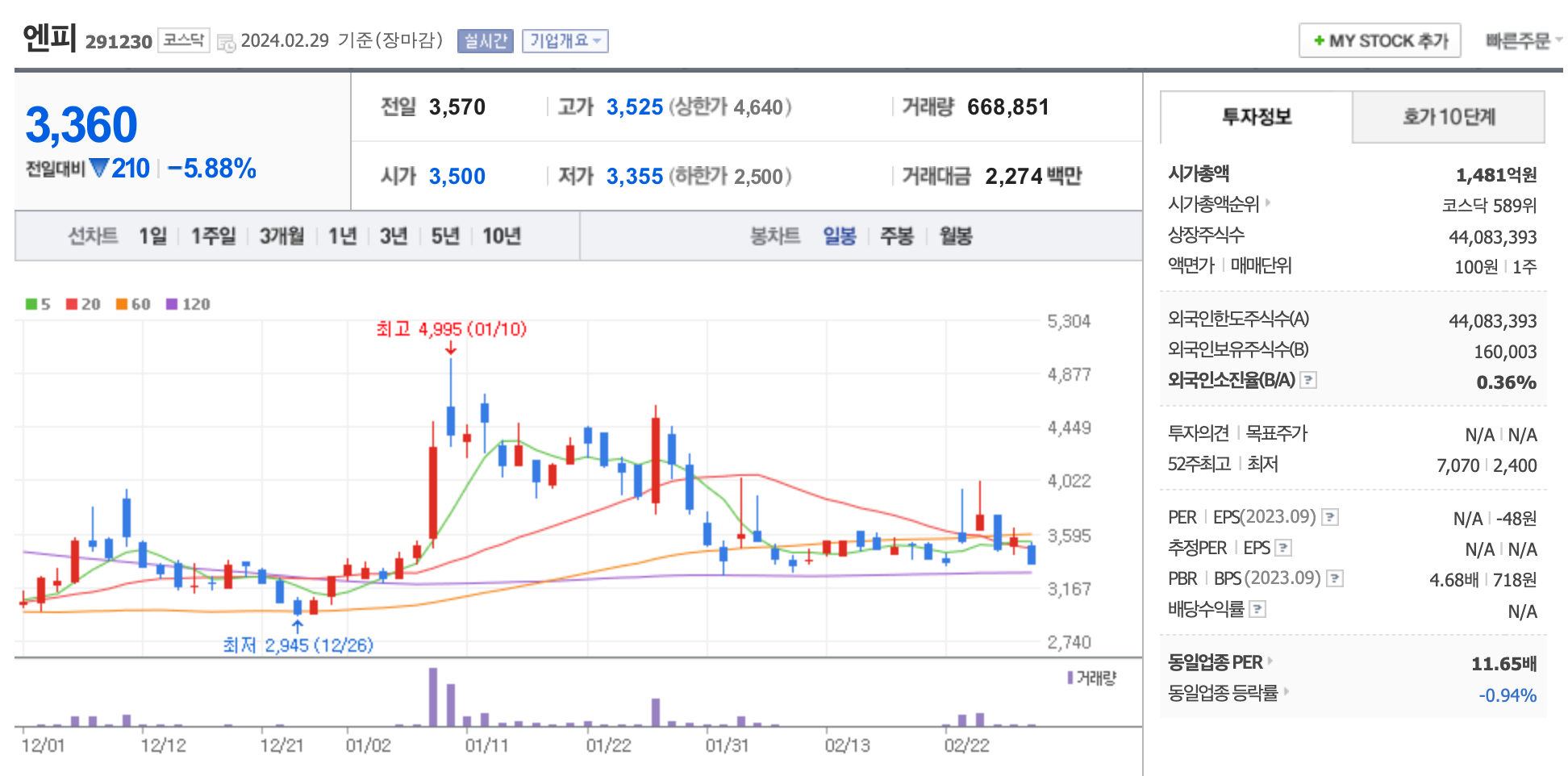Select the 주봉 weekly candle tab

coord(895,236)
